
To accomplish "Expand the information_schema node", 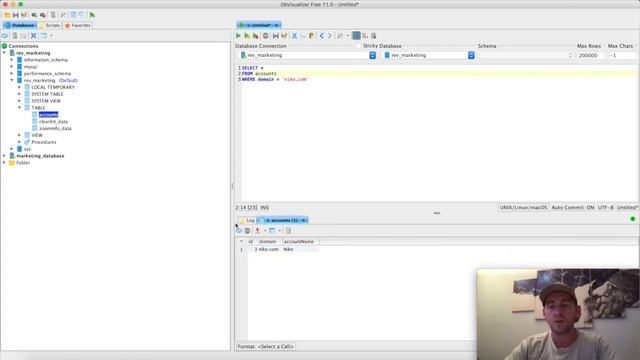I will [12, 60].
